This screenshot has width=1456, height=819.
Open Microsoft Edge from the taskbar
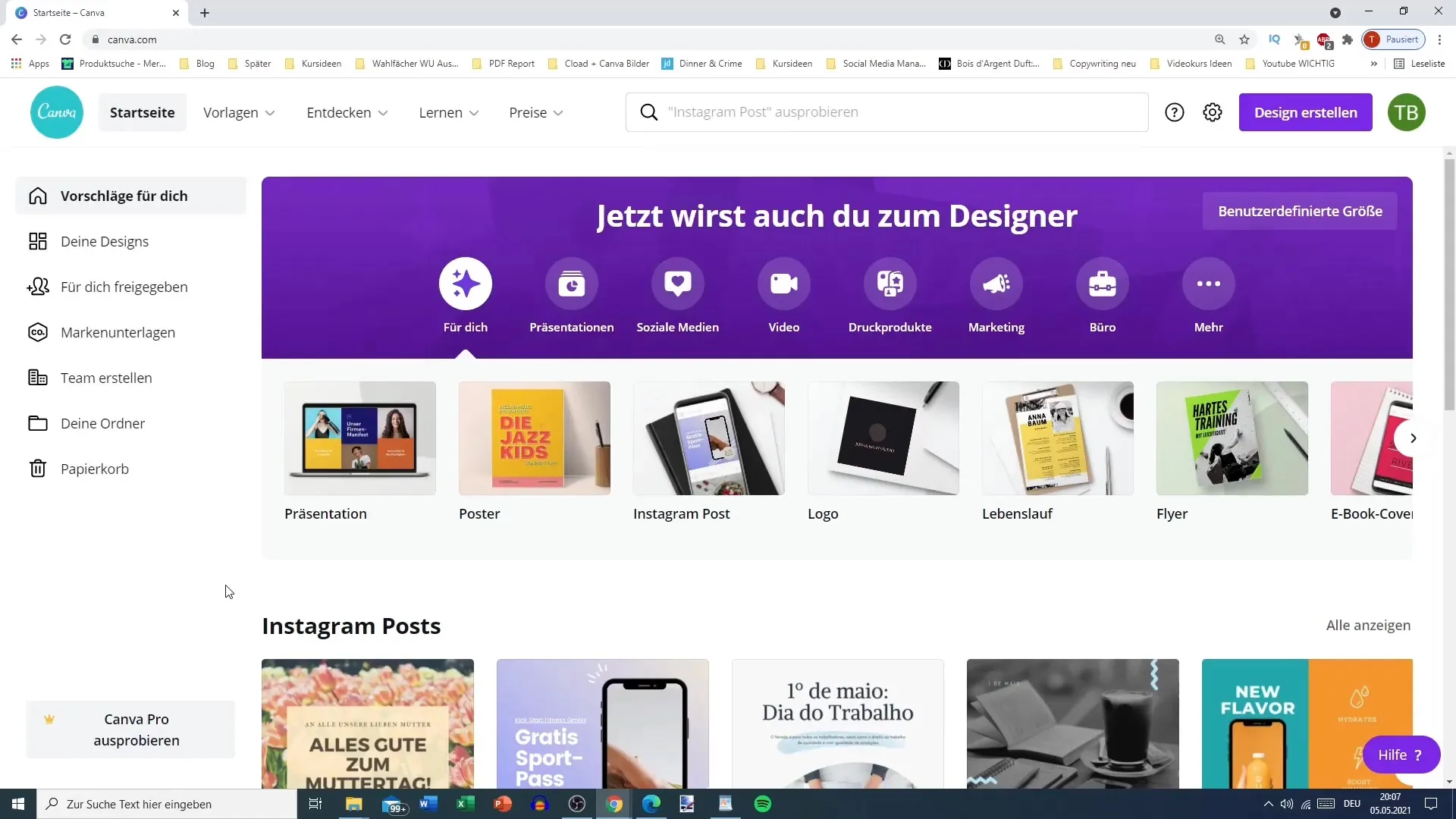tap(651, 804)
